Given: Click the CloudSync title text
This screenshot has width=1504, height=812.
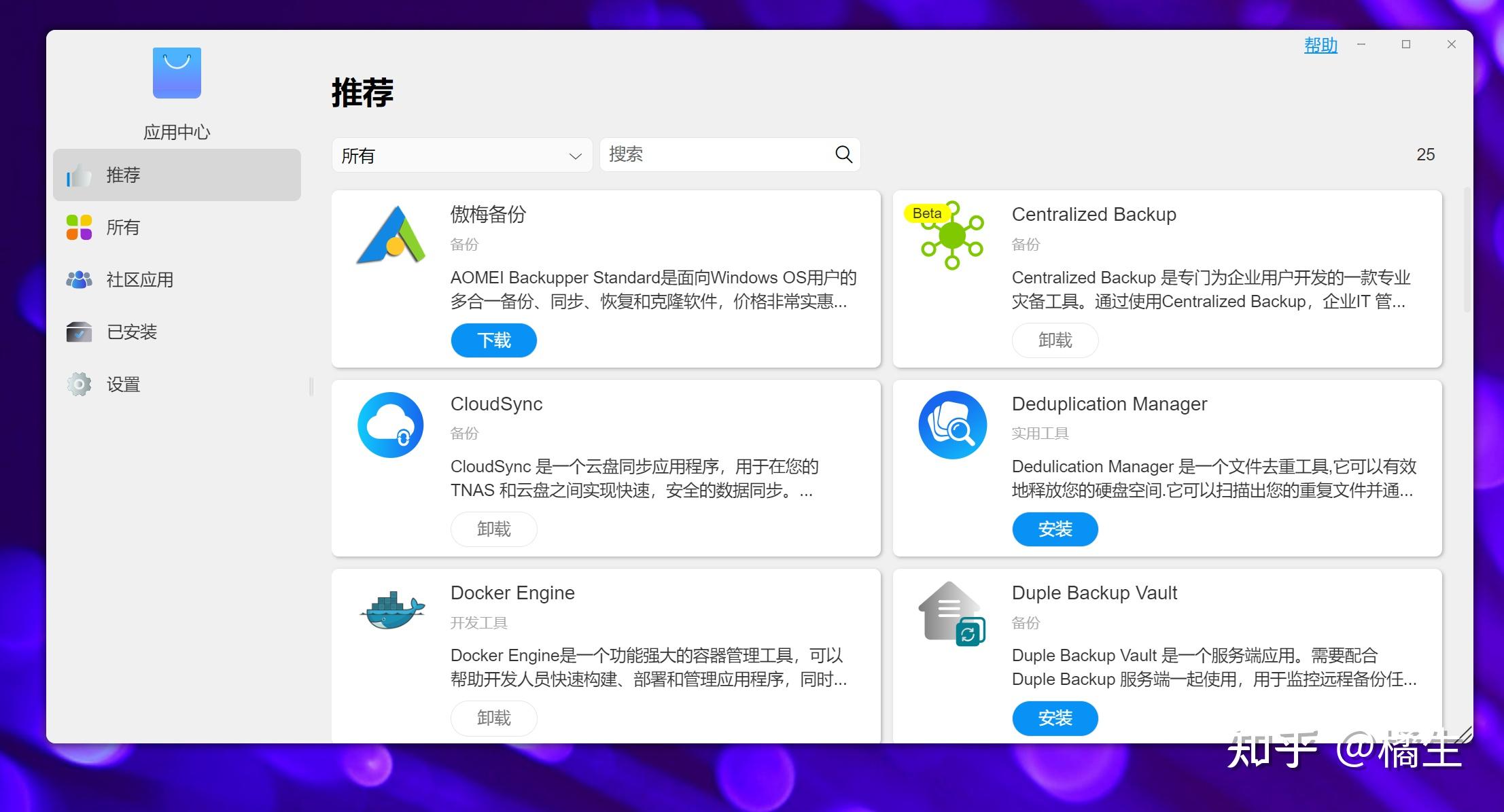Looking at the screenshot, I should click(x=496, y=404).
